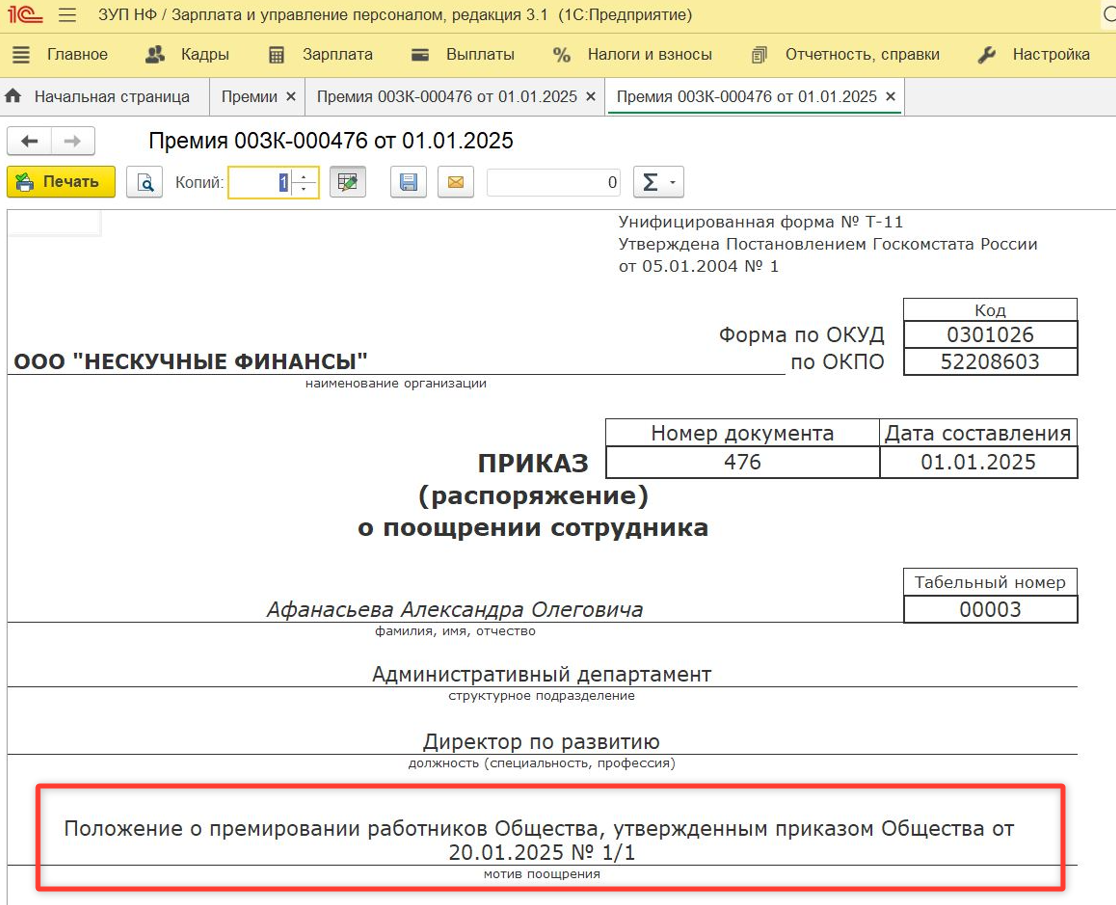This screenshot has width=1116, height=905.
Task: Go back with the left arrow
Action: coord(30,142)
